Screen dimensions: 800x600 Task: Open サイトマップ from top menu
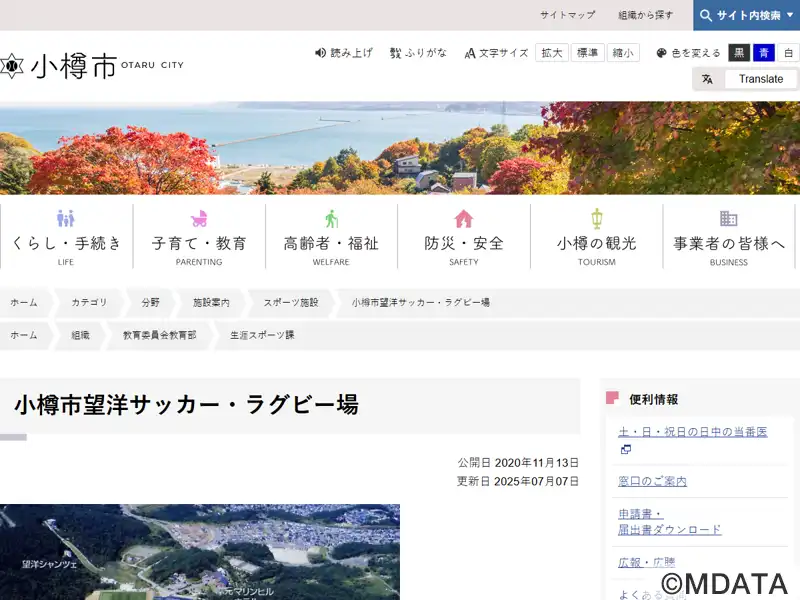point(567,15)
